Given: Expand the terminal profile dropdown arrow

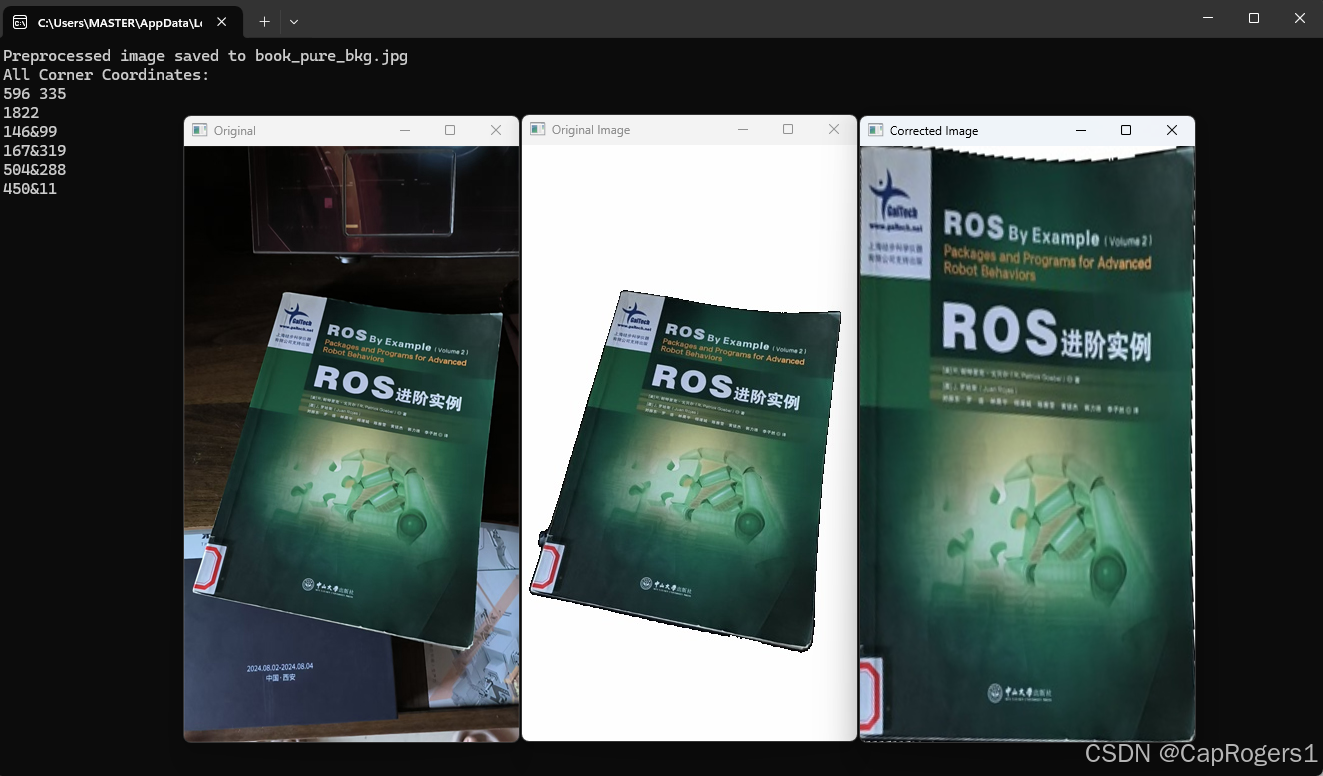Looking at the screenshot, I should [x=294, y=21].
